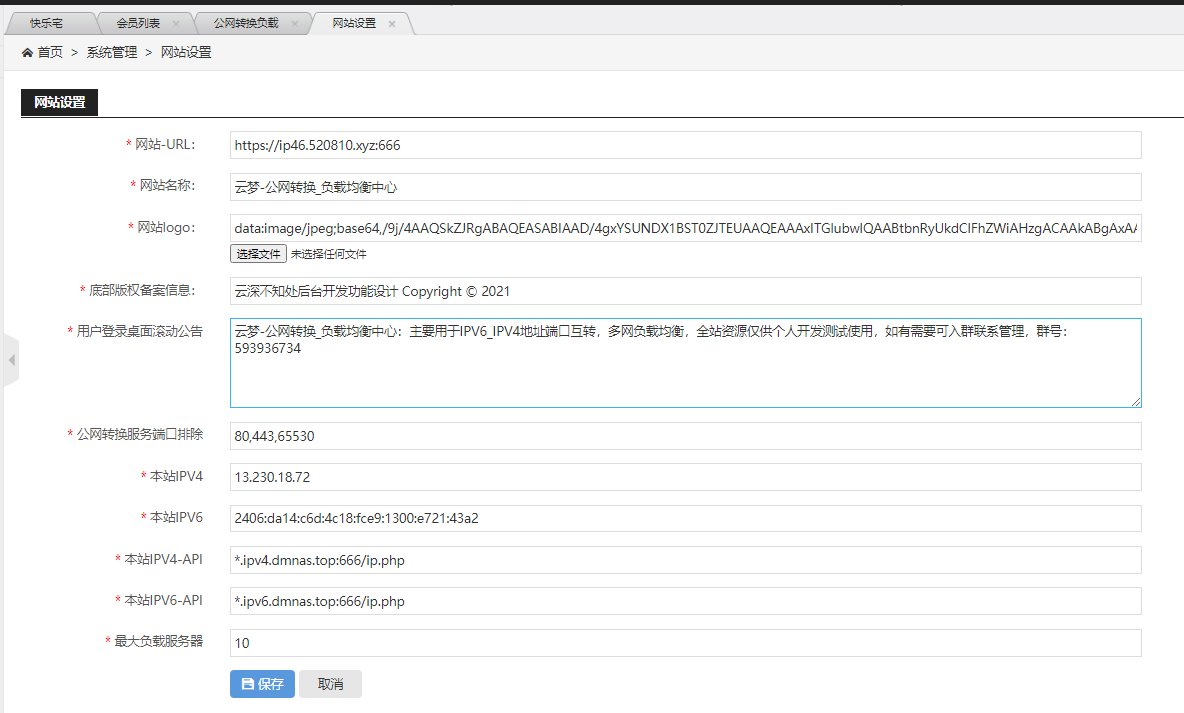Focus the 网站-URL input field
1184x713 pixels.
coord(685,145)
